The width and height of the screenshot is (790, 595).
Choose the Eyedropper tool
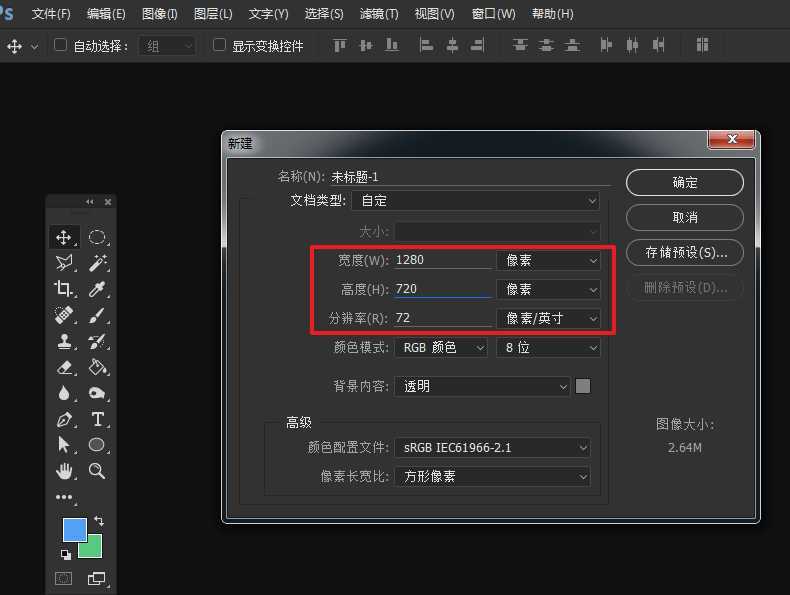pos(98,289)
